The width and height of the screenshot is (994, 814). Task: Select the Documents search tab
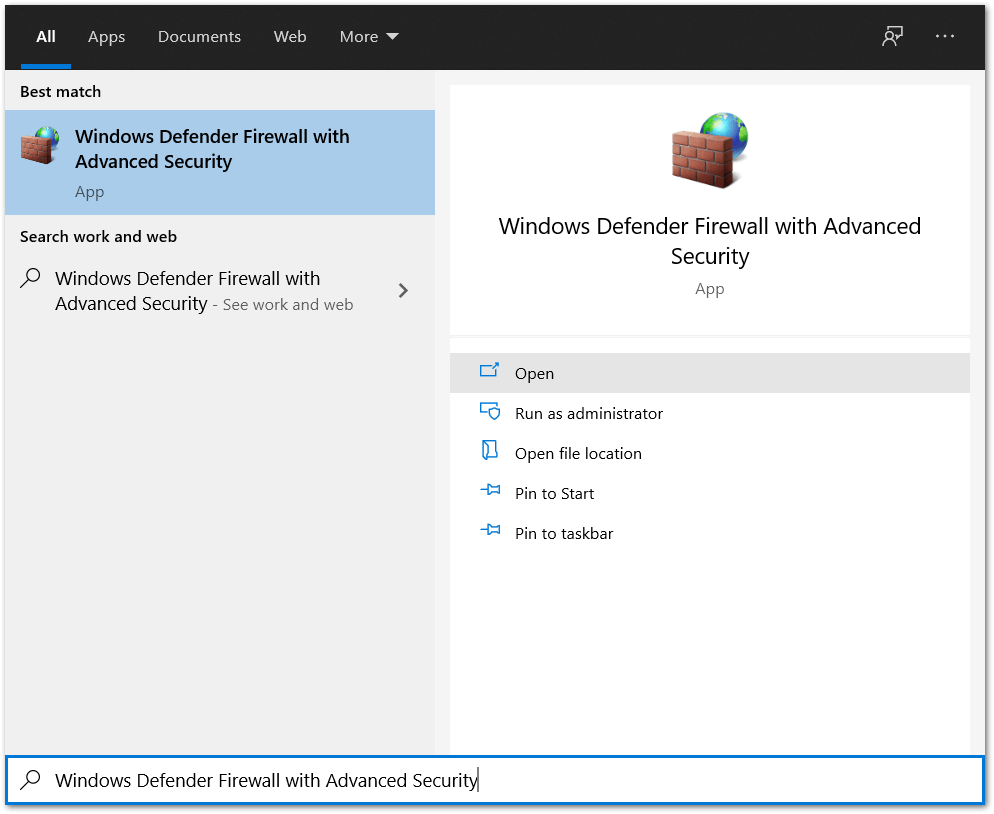pyautogui.click(x=199, y=37)
